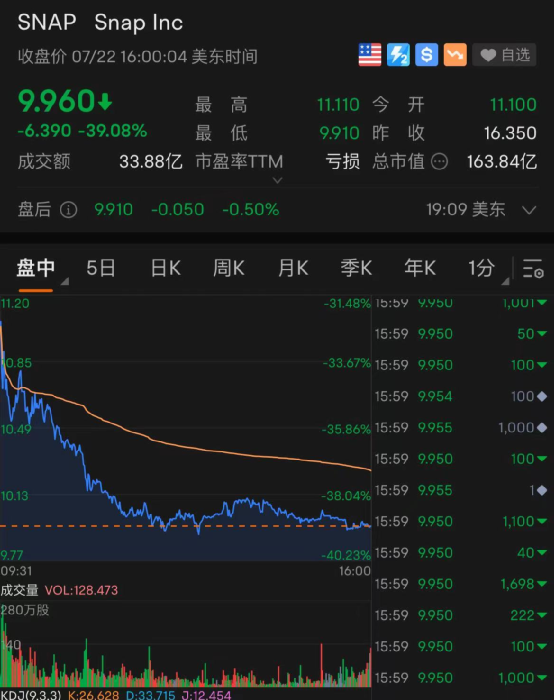Tap the day low value 9.910
The width and height of the screenshot is (554, 700).
(339, 133)
